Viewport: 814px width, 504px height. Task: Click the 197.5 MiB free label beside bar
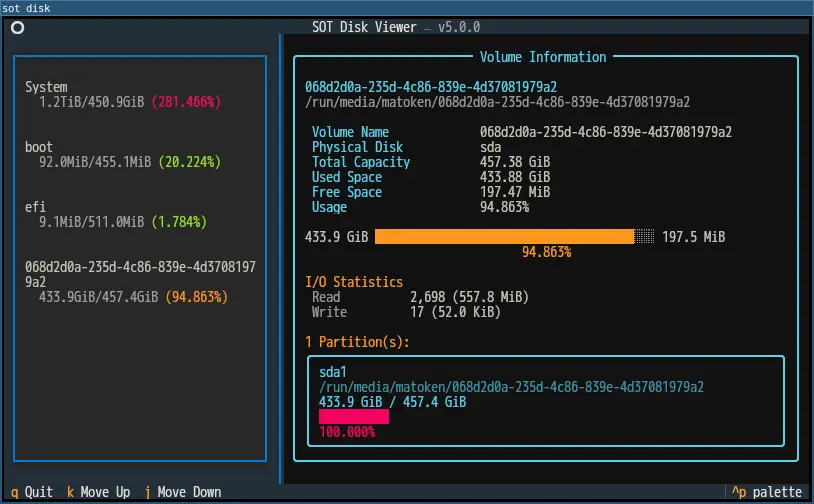(694, 237)
